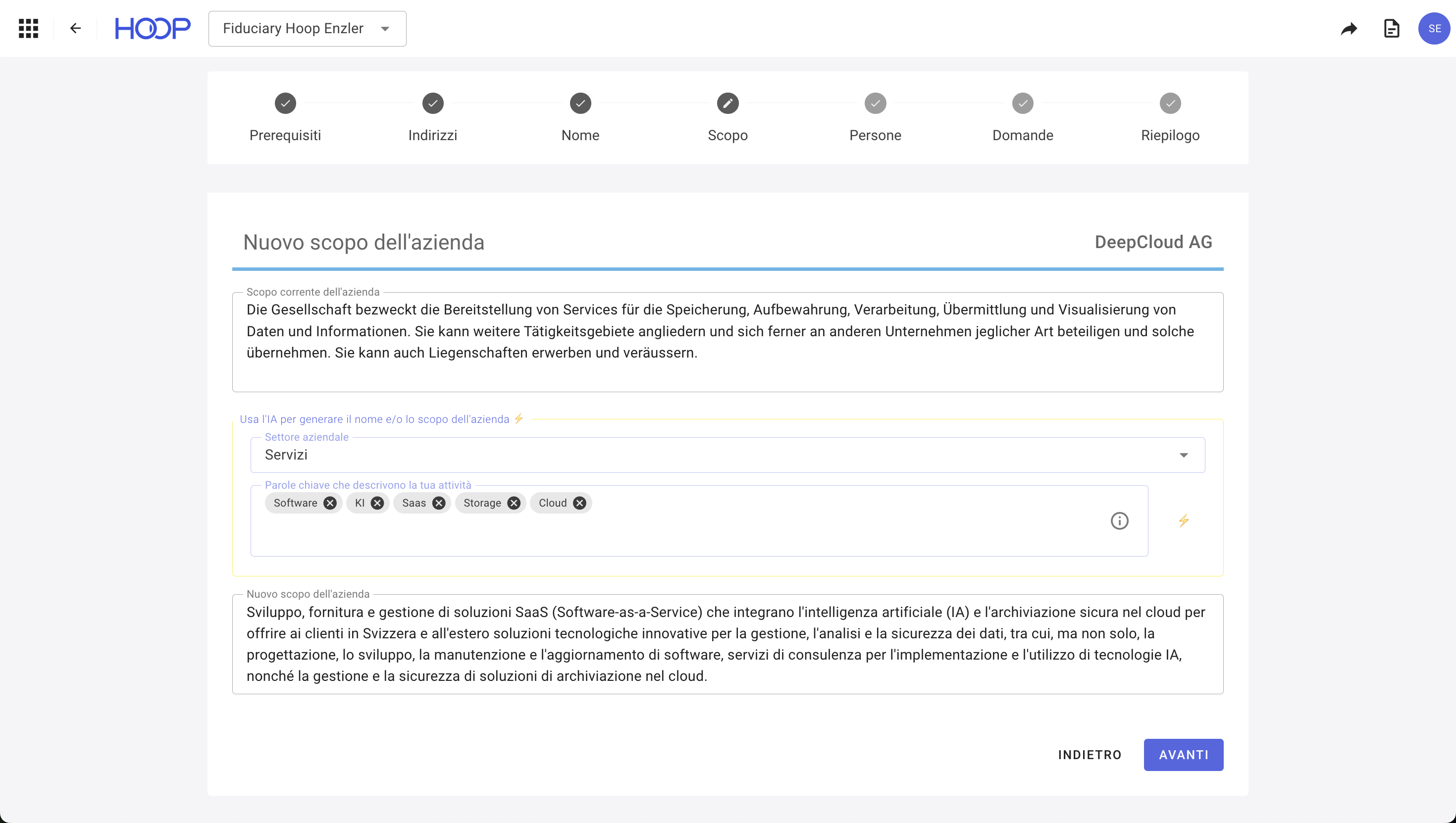
Task: Remove the Cloud keyword chip
Action: tap(579, 503)
